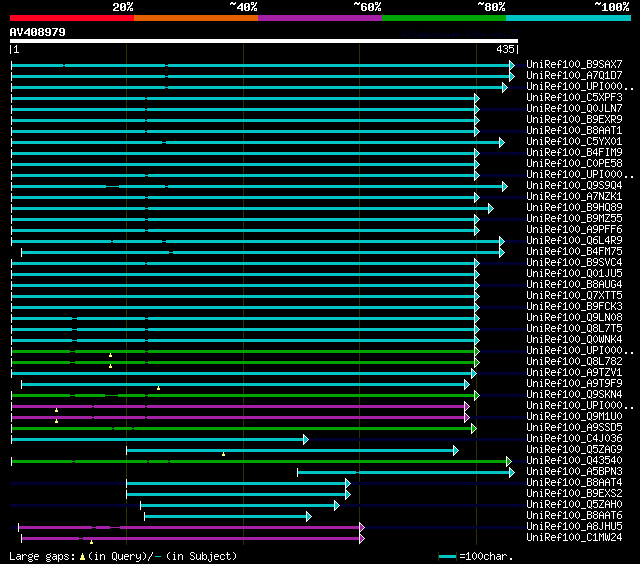The width and height of the screenshot is (640, 564).
Task: Click the green arrowhead on the UniRef100_Q43540 row
Action: (x=510, y=461)
